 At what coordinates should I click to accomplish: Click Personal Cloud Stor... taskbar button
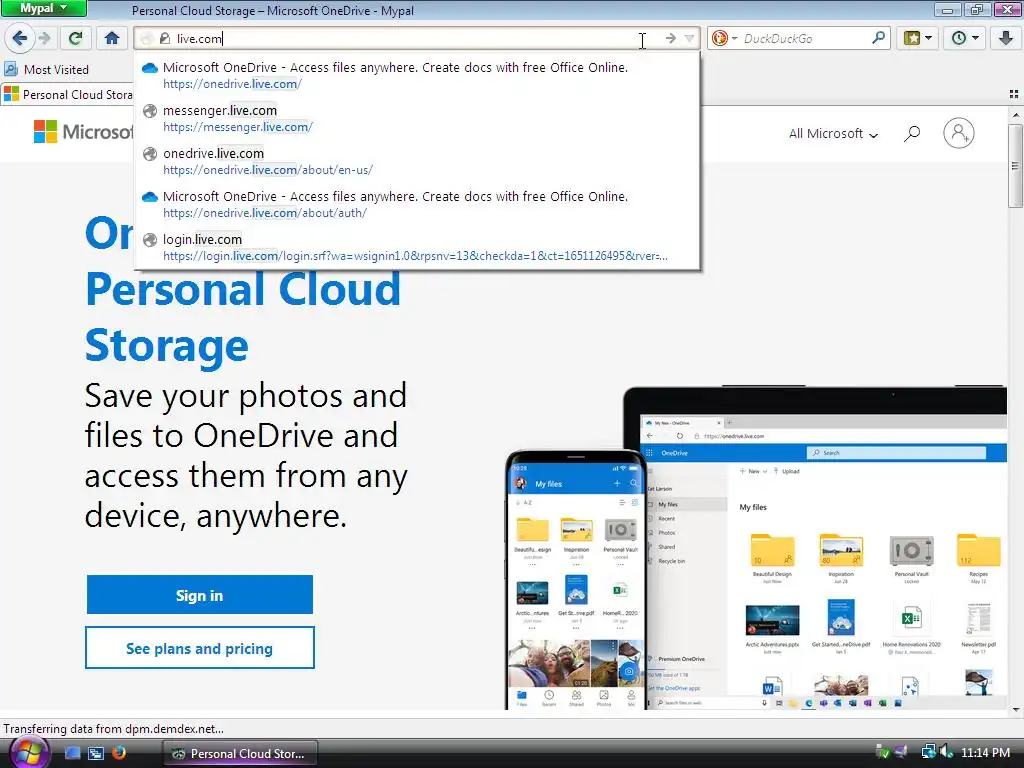[239, 753]
